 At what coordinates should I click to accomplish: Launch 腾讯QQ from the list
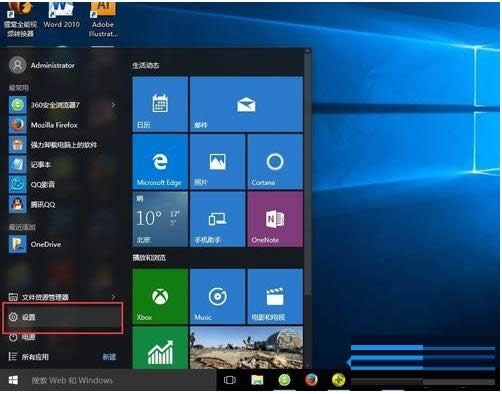click(63, 204)
